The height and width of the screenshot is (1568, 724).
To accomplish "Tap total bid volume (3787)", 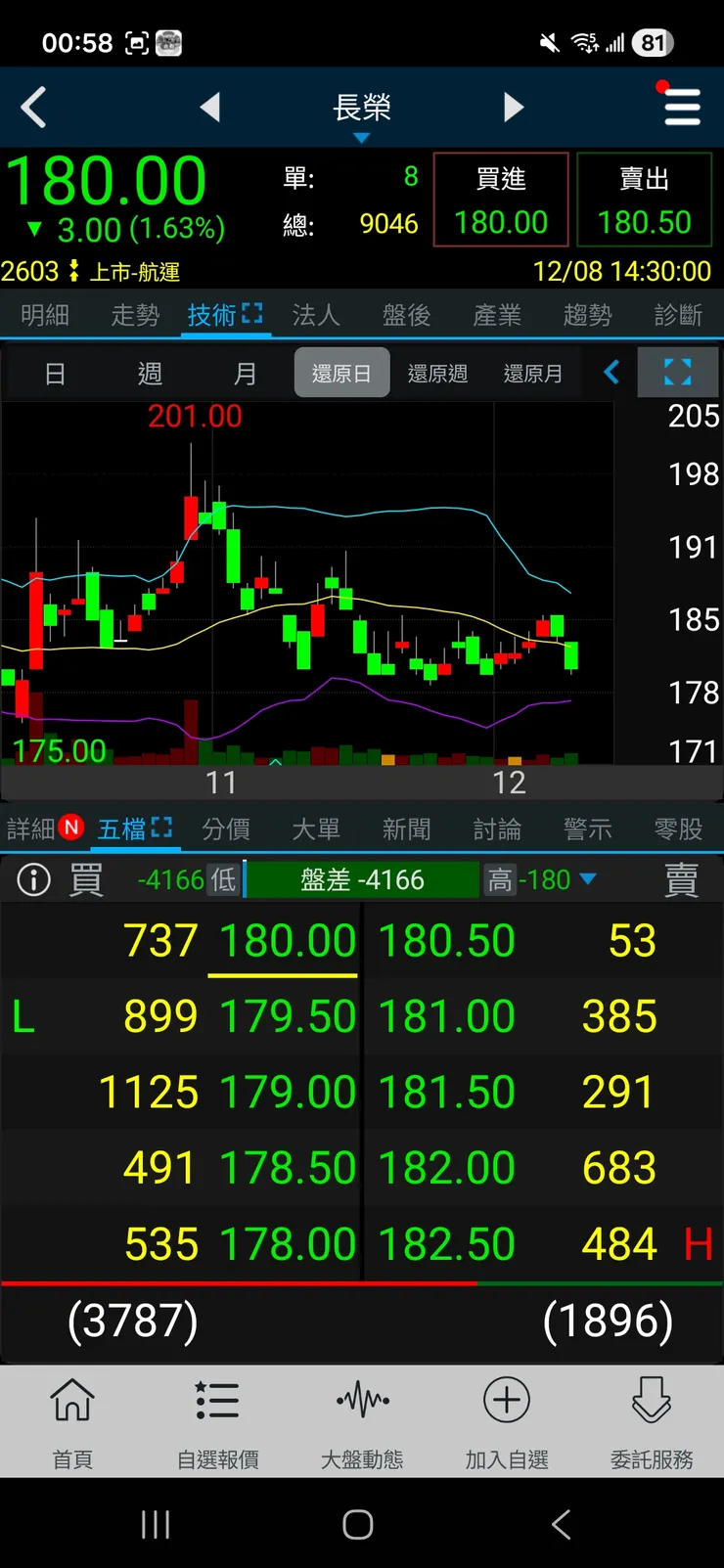I will pos(133,1321).
